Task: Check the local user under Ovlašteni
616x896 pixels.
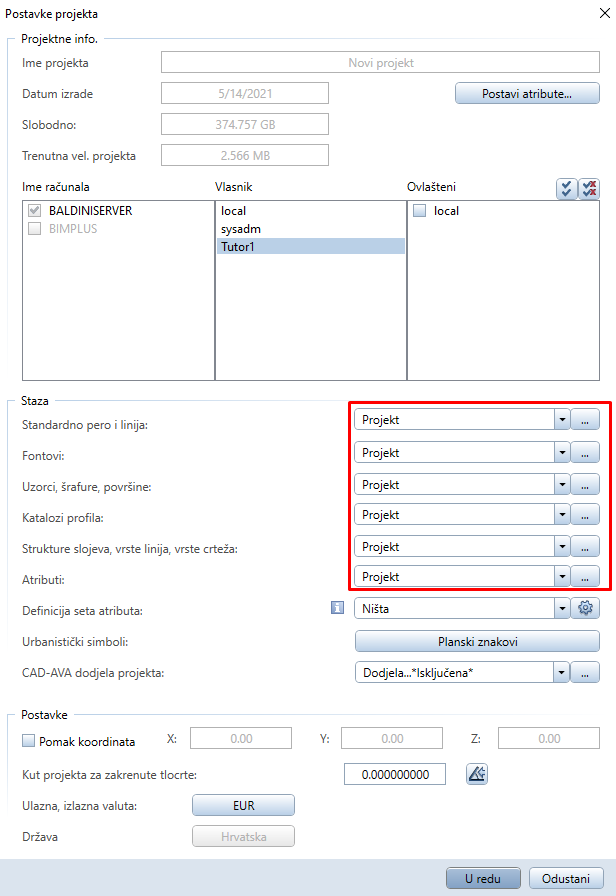Action: 419,211
